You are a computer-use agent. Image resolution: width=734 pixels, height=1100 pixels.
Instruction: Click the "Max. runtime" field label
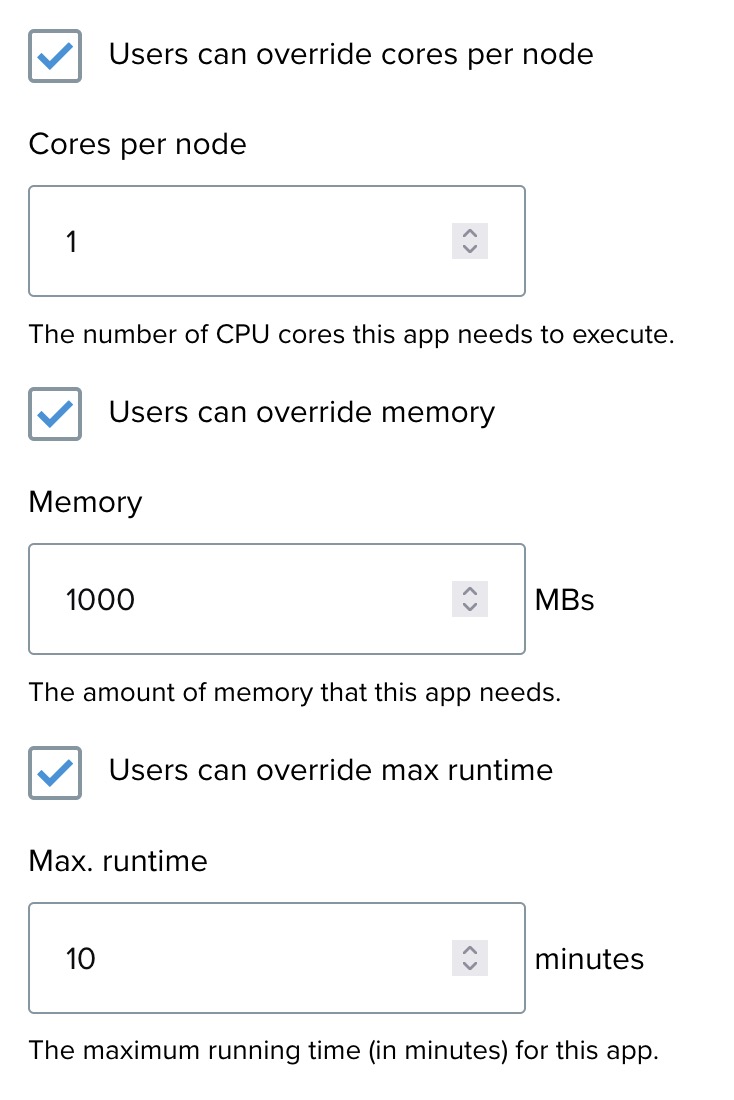(118, 860)
